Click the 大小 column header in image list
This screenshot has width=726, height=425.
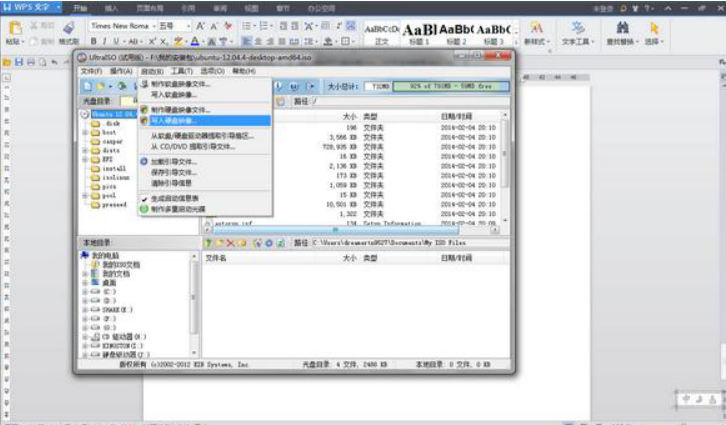pyautogui.click(x=349, y=117)
